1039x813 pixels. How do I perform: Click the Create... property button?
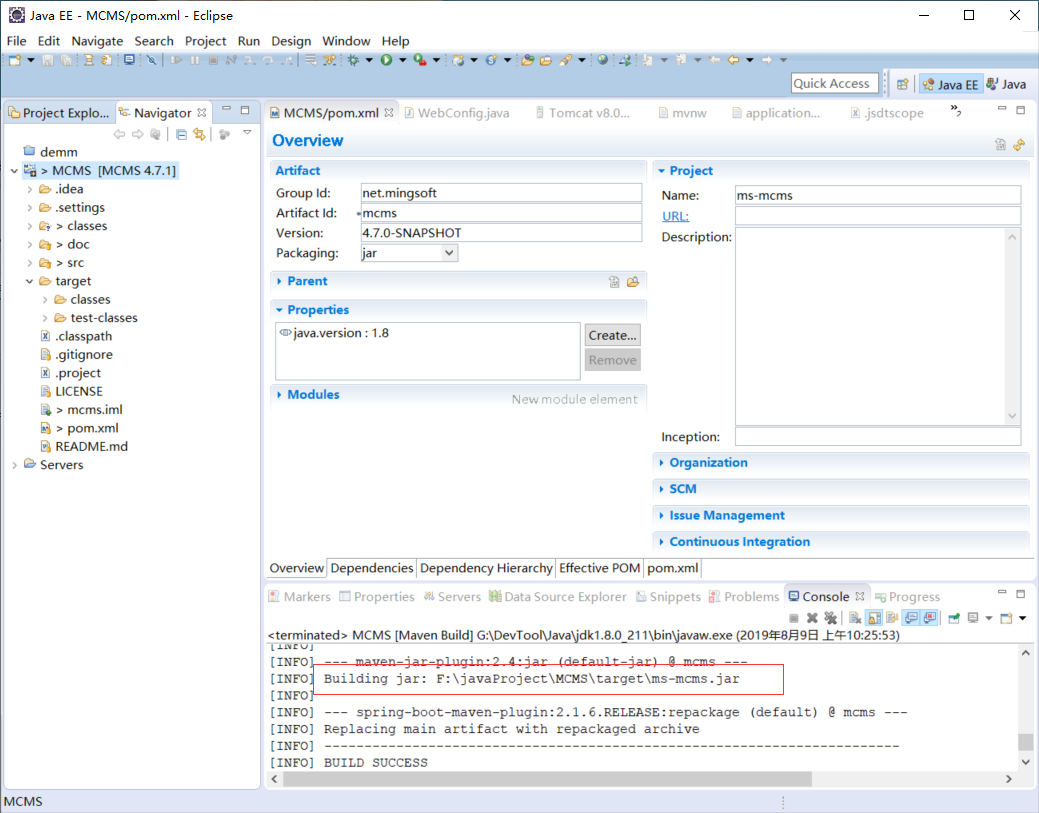(x=612, y=335)
